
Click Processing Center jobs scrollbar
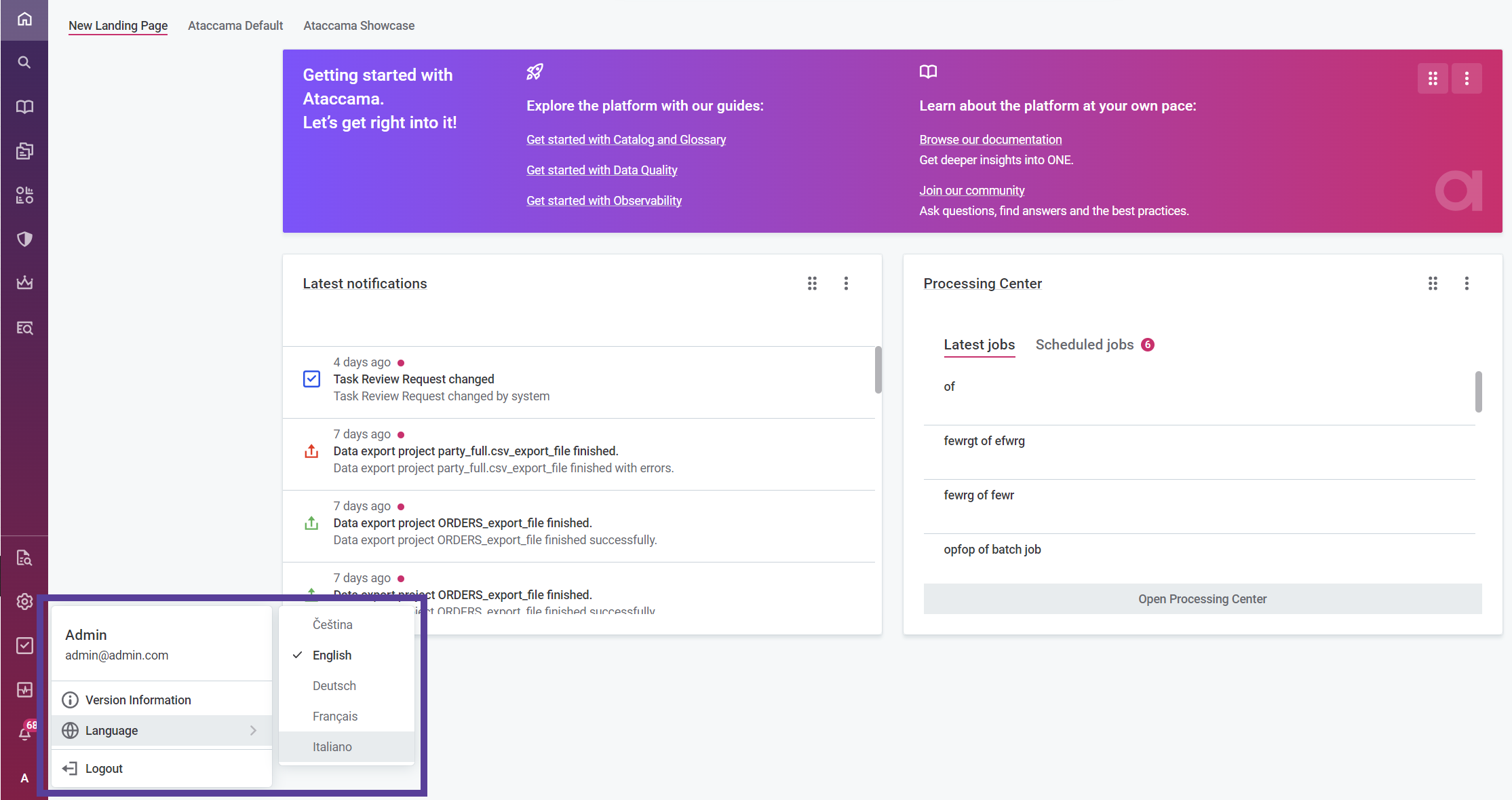pyautogui.click(x=1478, y=392)
